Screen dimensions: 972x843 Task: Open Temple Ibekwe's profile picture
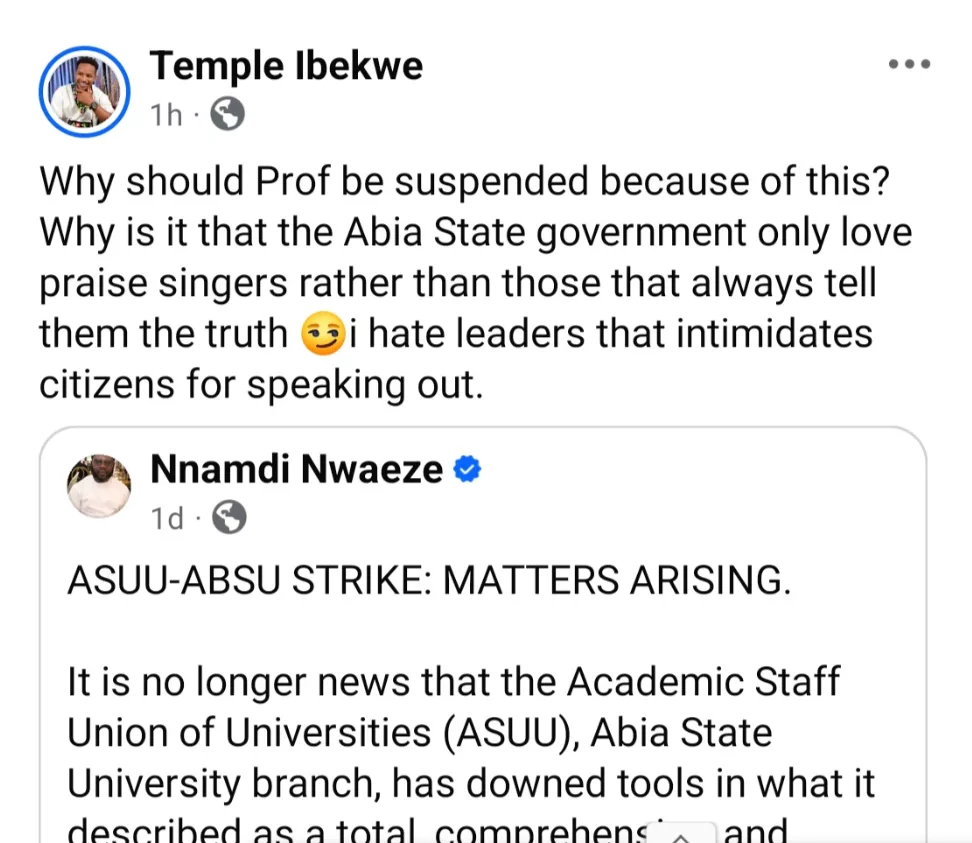[84, 92]
